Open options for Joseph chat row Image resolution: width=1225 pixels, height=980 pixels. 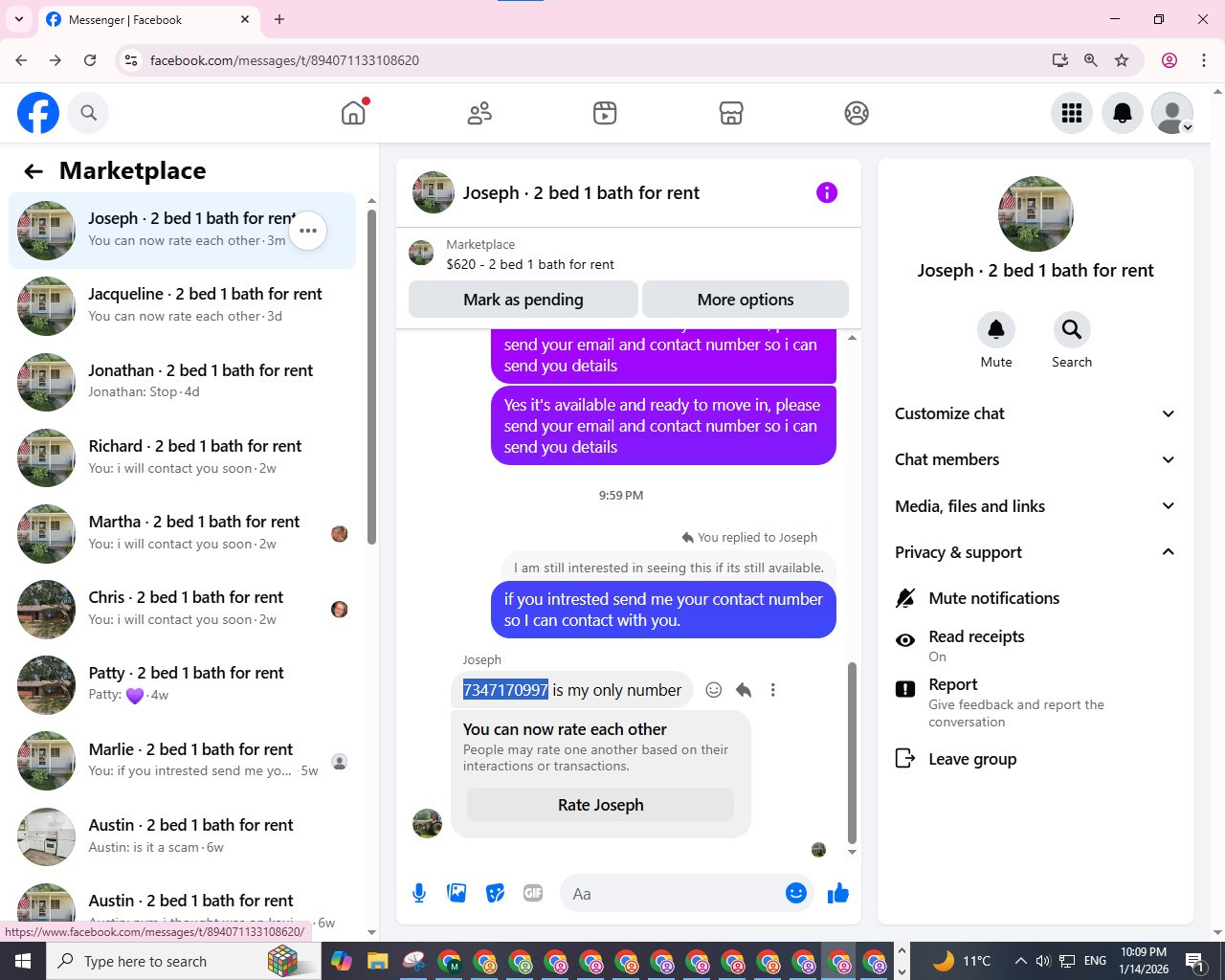tap(308, 231)
